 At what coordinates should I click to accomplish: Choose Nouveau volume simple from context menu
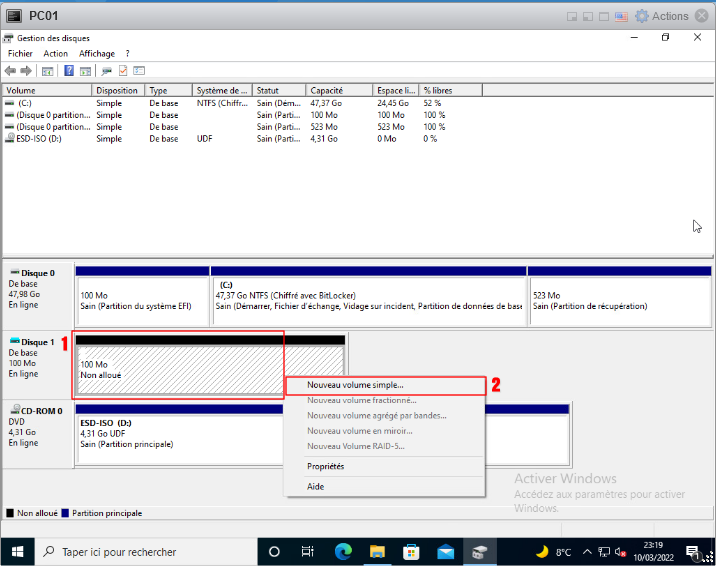[x=356, y=384]
